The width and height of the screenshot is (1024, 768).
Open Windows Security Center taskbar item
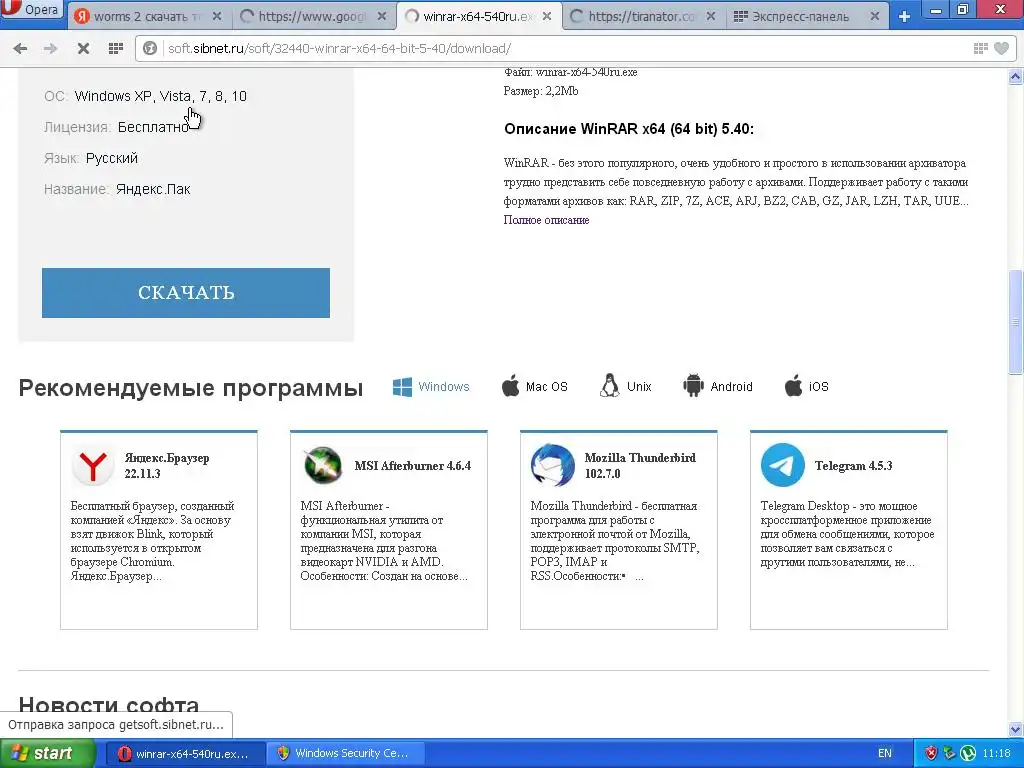(345, 754)
